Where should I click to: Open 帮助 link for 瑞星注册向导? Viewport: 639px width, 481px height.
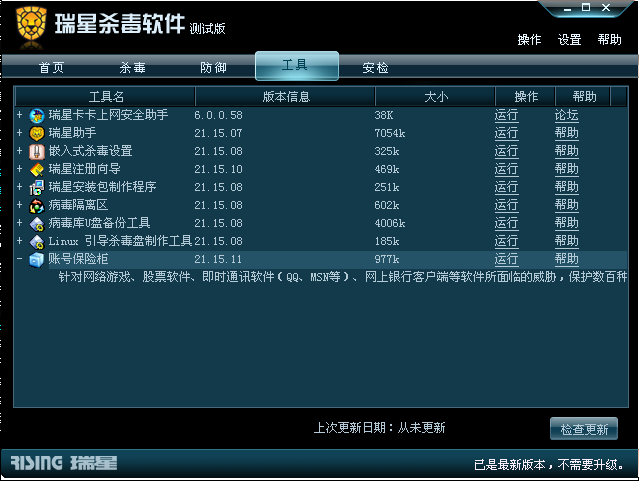point(566,169)
